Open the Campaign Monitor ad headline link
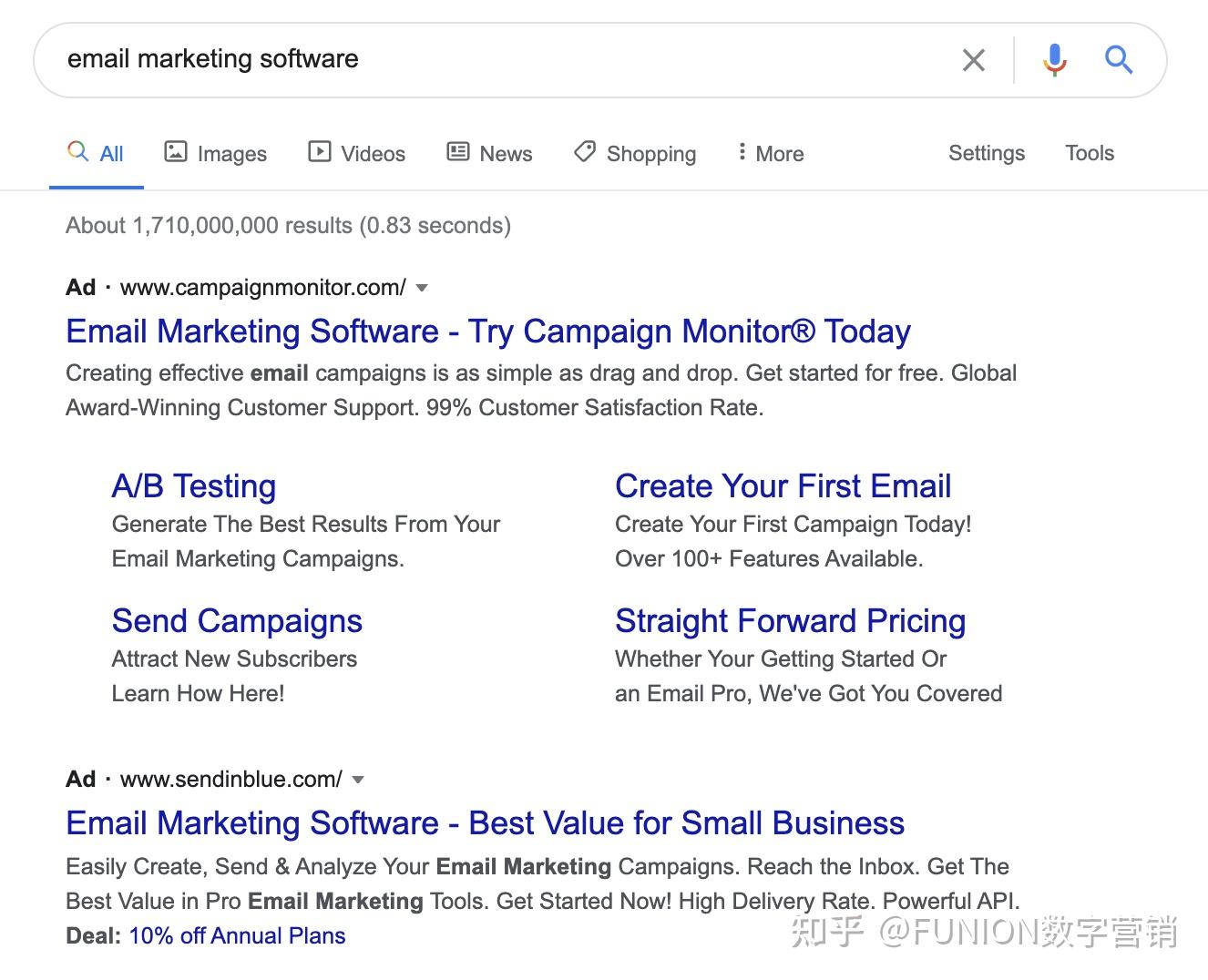 pyautogui.click(x=488, y=332)
